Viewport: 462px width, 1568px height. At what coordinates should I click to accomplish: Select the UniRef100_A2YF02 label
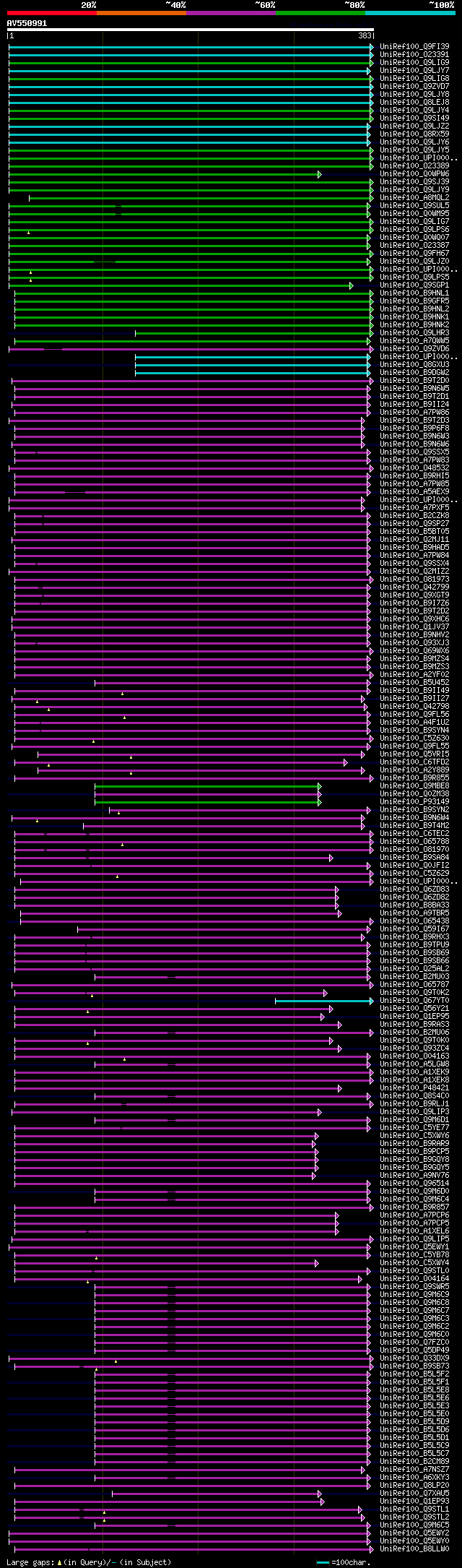(x=414, y=675)
